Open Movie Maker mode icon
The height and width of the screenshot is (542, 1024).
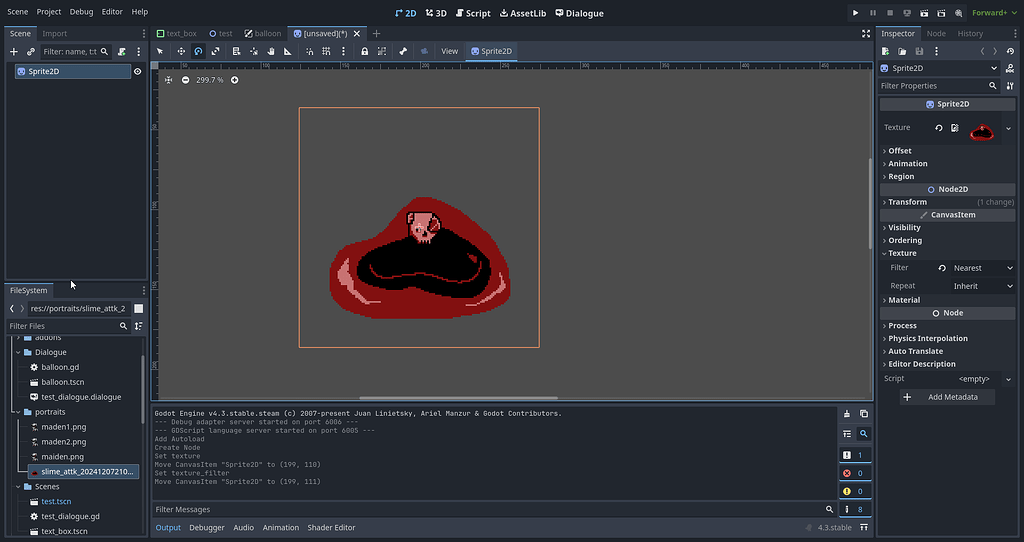pyautogui.click(x=959, y=13)
